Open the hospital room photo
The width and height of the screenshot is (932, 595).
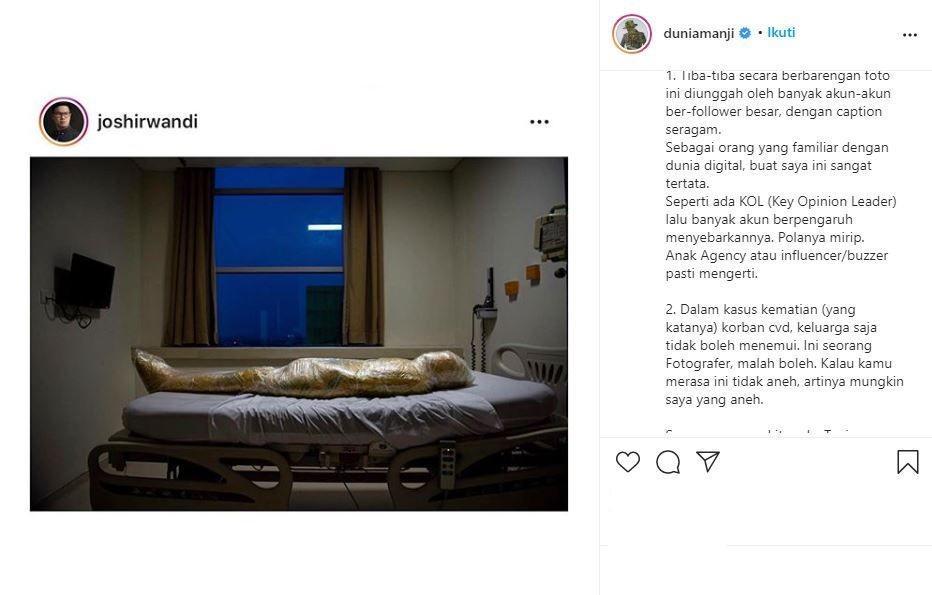click(299, 333)
